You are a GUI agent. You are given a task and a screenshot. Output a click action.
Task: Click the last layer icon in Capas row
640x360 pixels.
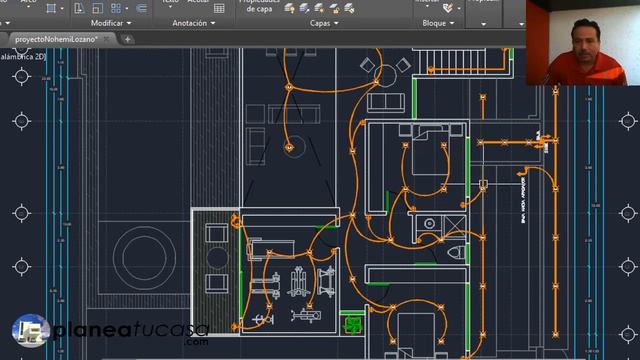(349, 8)
